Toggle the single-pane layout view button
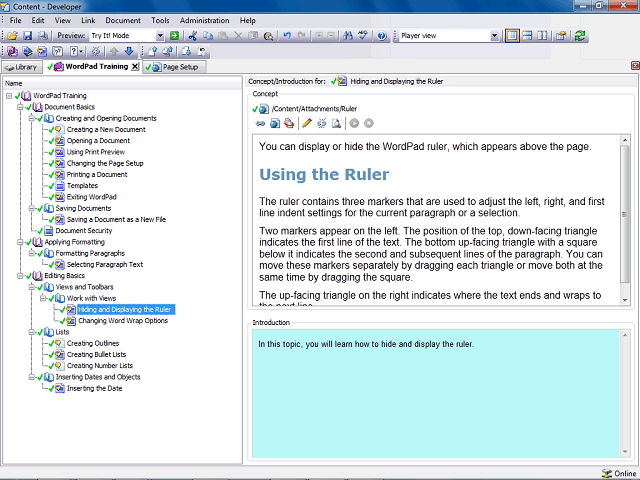The image size is (640, 480). tap(512, 36)
